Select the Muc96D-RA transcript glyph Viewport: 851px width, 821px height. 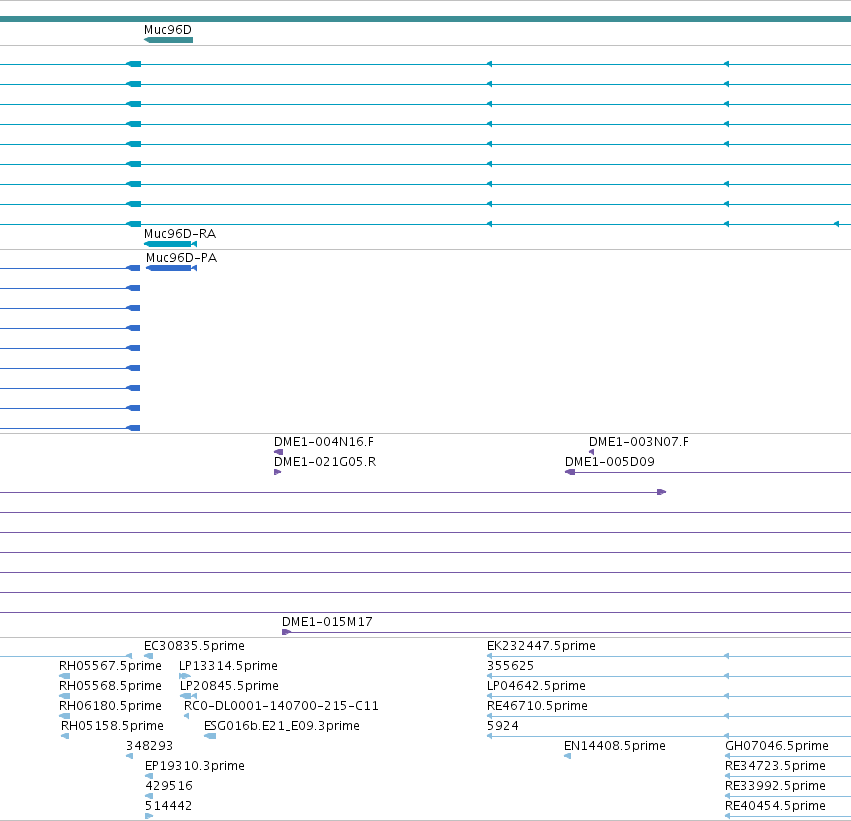(170, 244)
